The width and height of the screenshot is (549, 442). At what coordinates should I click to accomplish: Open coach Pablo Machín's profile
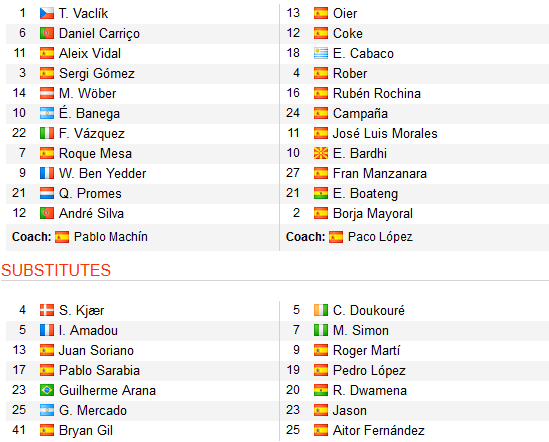coord(111,237)
